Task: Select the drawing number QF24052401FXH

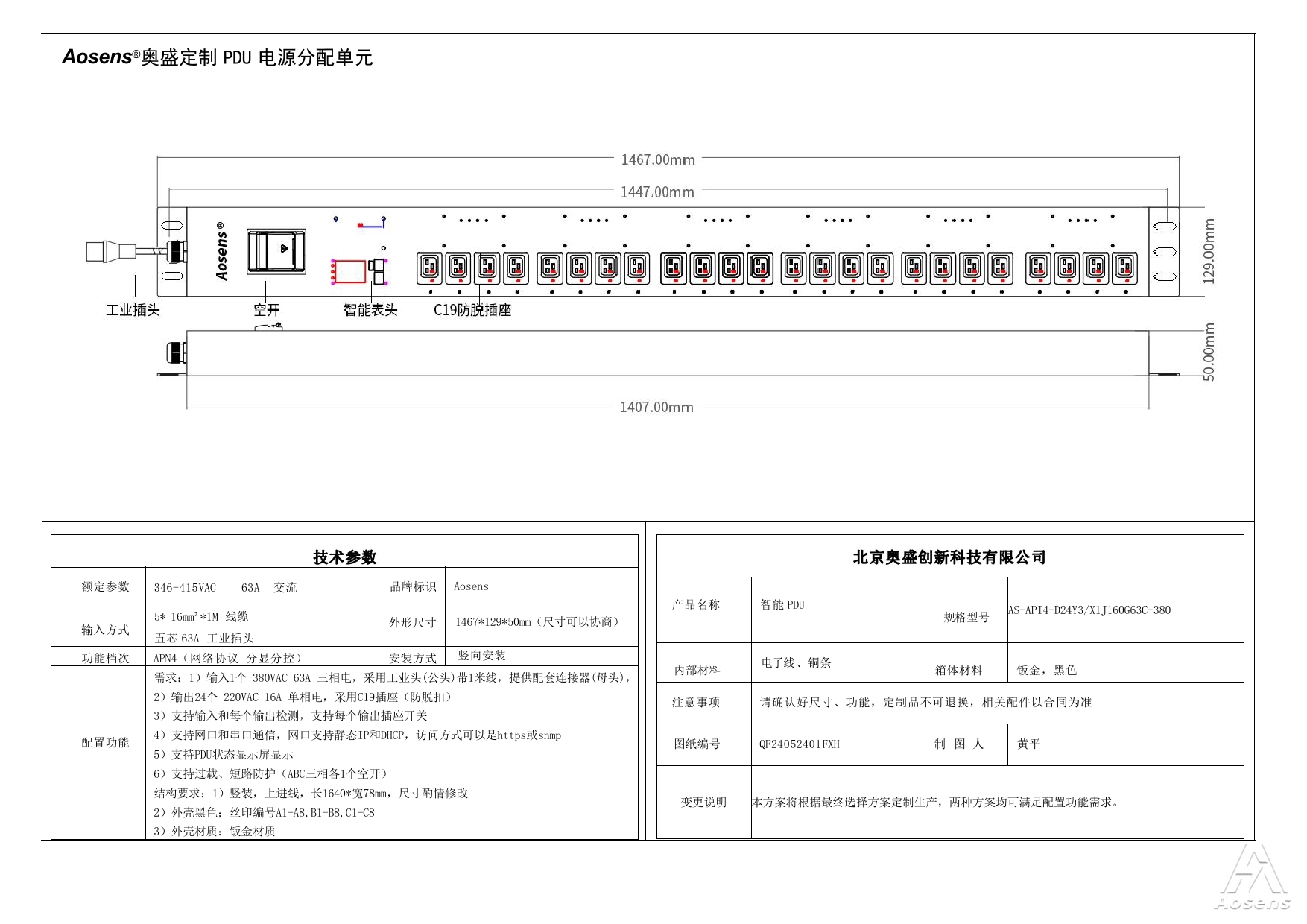Action: click(x=799, y=744)
